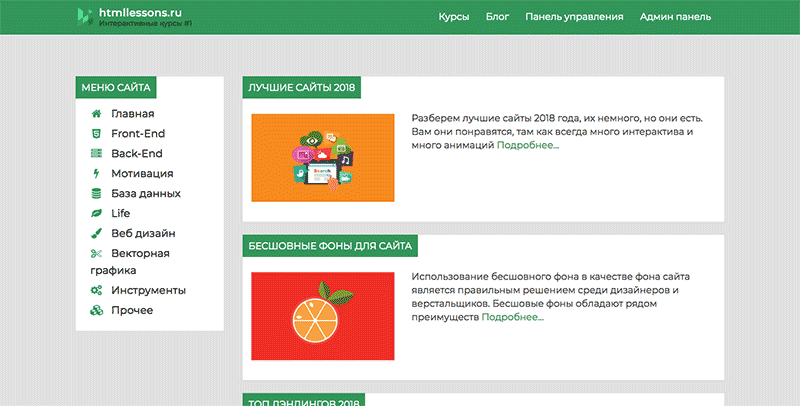Screen dimensions: 800x406
Task: Click the lightning bolt icon beside Мотивация
Action: point(96,174)
